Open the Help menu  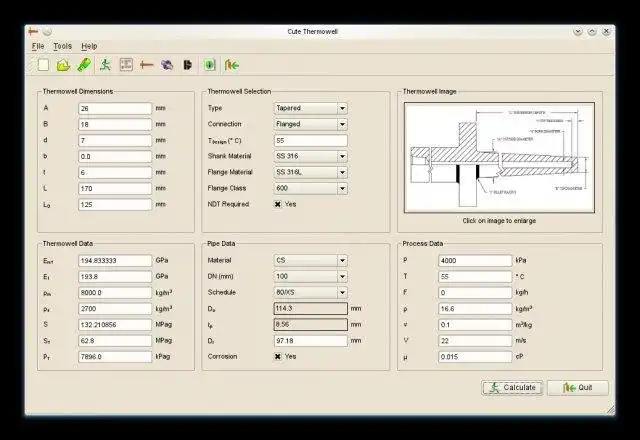pos(89,46)
